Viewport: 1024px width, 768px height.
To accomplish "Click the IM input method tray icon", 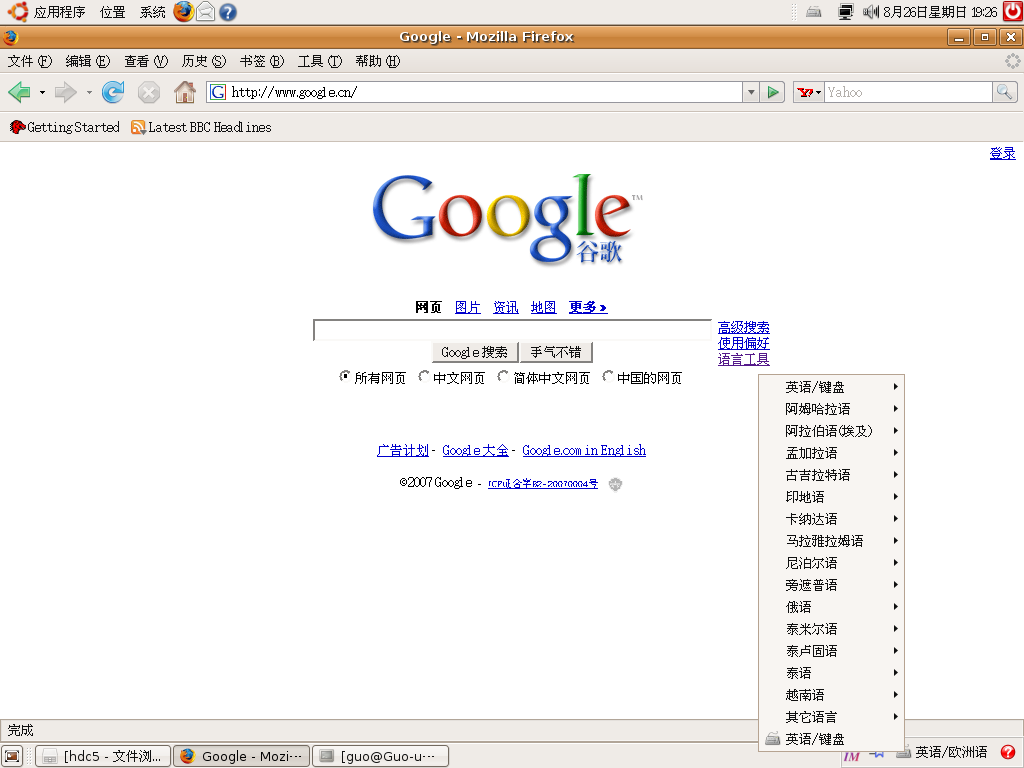I will tap(851, 756).
